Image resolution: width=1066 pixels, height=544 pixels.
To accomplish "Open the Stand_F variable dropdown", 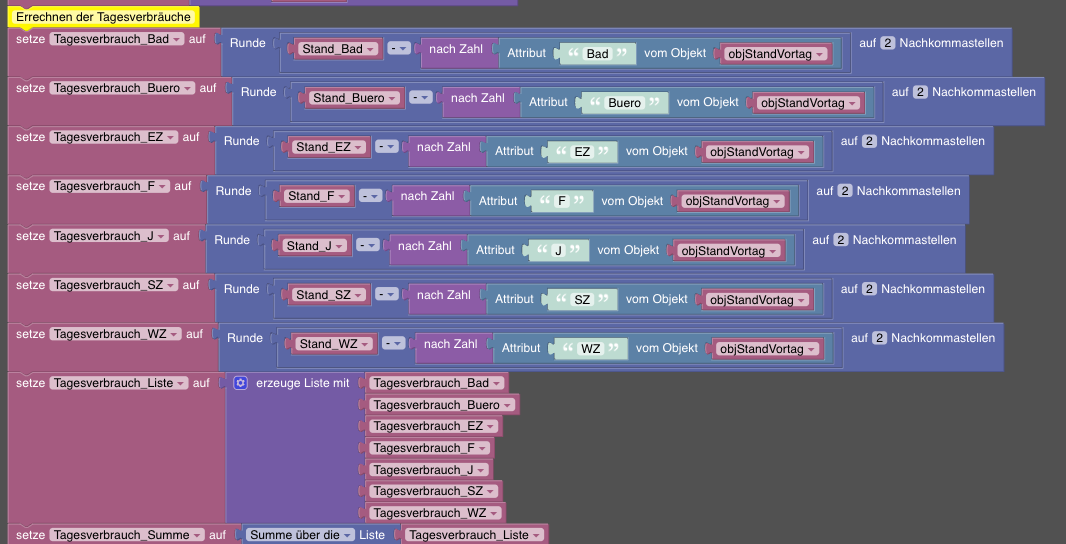I will (x=317, y=196).
